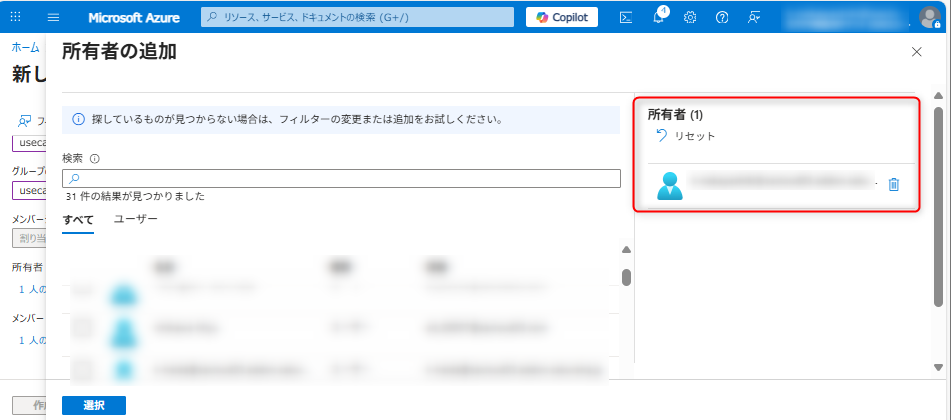Screen dimensions: 951x420
Task: Open the feedback icon in header
Action: coord(754,18)
